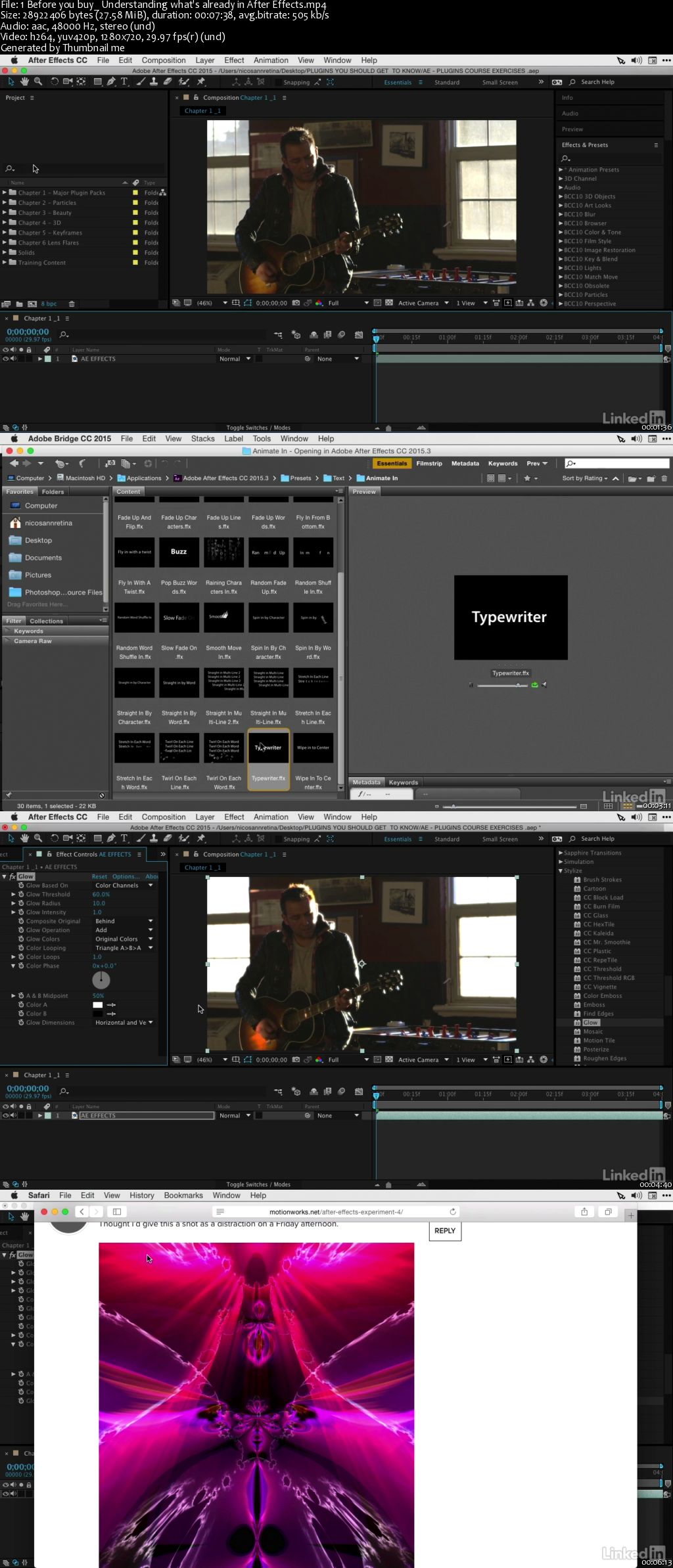Viewport: 673px width, 1568px height.
Task: Click Bridge's rotate counterclockwise icon
Action: tap(164, 463)
